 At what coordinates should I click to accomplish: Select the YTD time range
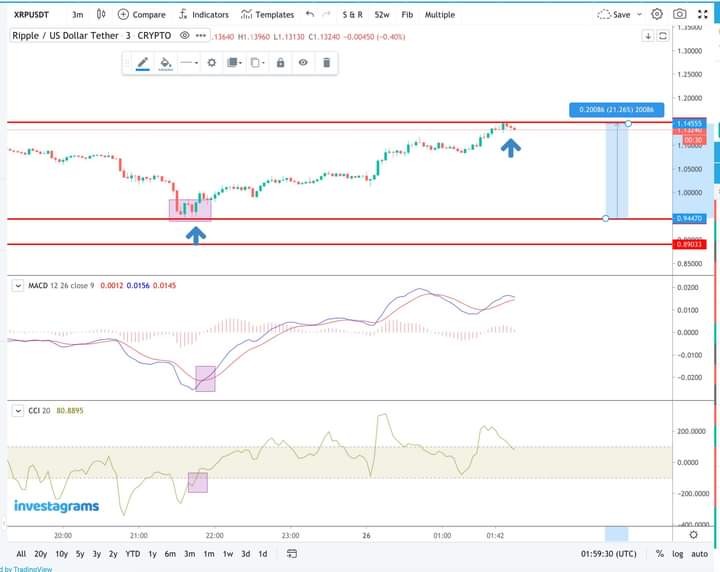point(133,554)
